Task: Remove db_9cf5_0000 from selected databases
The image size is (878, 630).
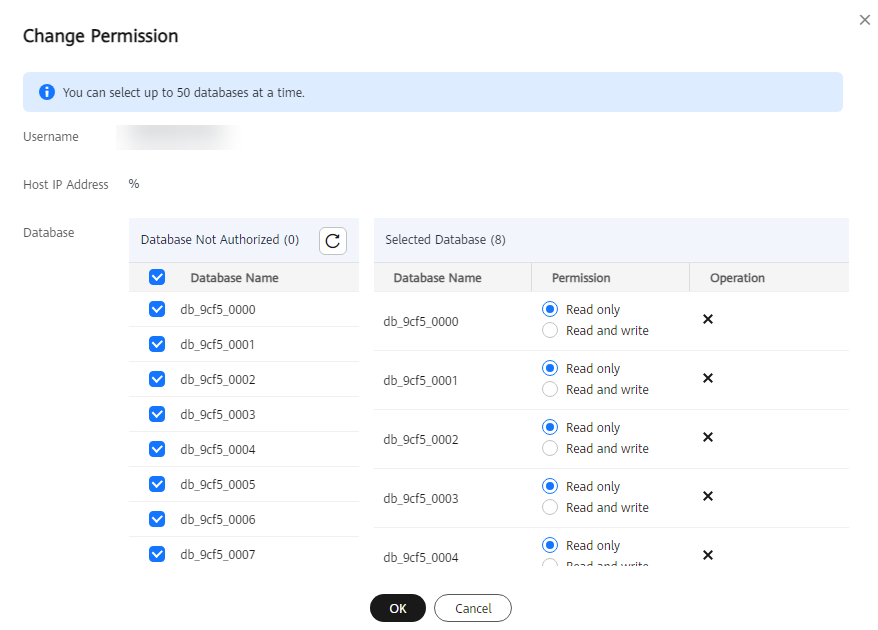Action: tap(708, 319)
